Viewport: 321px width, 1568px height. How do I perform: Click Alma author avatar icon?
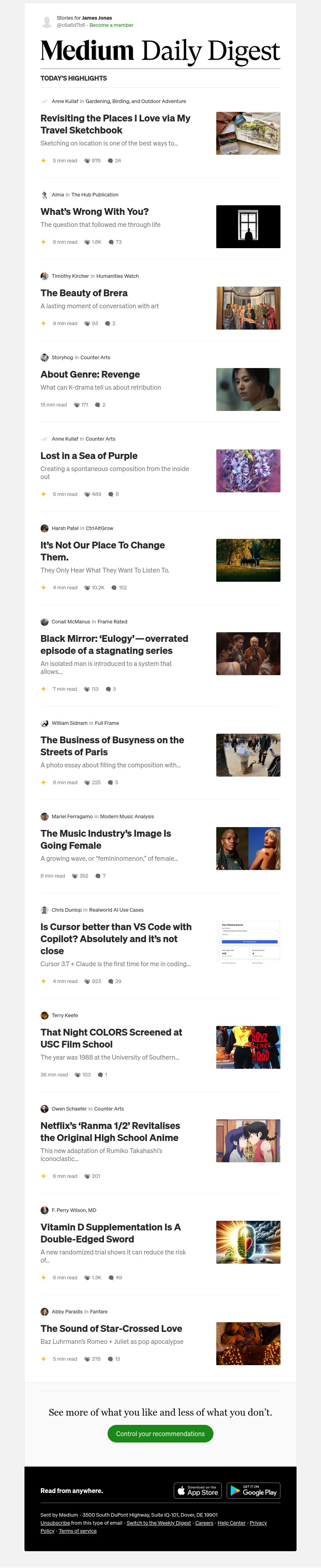click(44, 195)
